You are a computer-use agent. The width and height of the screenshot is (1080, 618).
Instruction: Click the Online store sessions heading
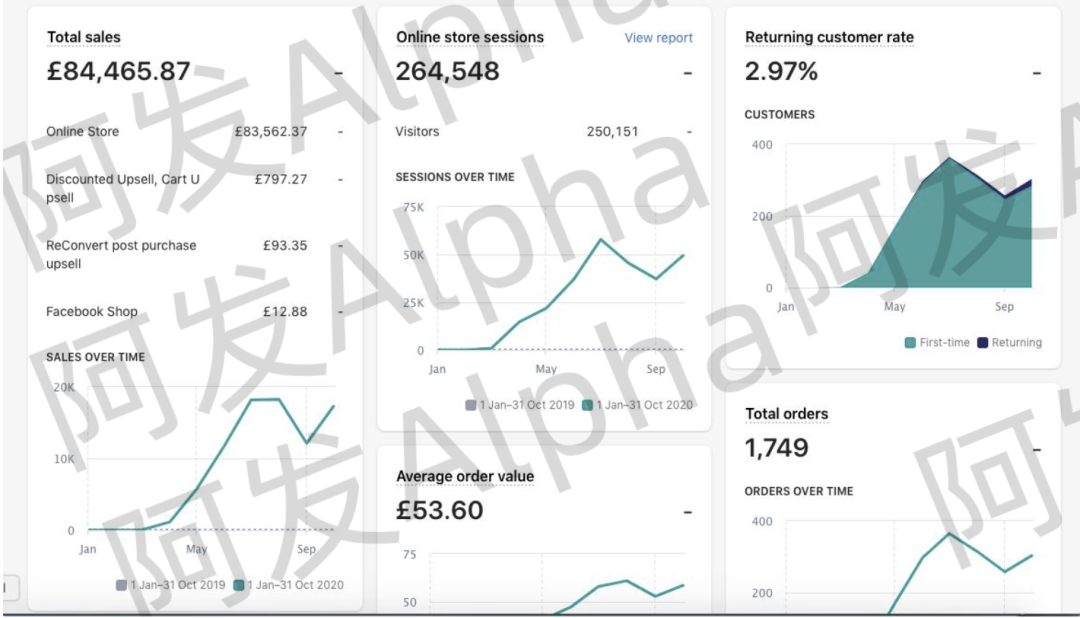[x=470, y=38]
